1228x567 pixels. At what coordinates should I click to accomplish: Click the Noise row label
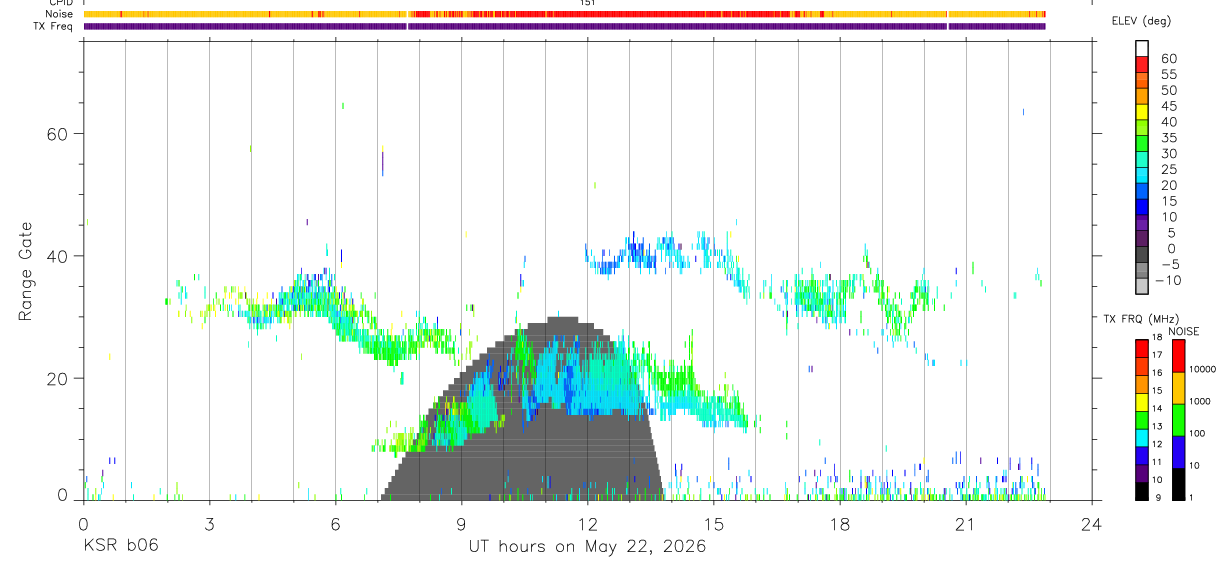(x=60, y=14)
